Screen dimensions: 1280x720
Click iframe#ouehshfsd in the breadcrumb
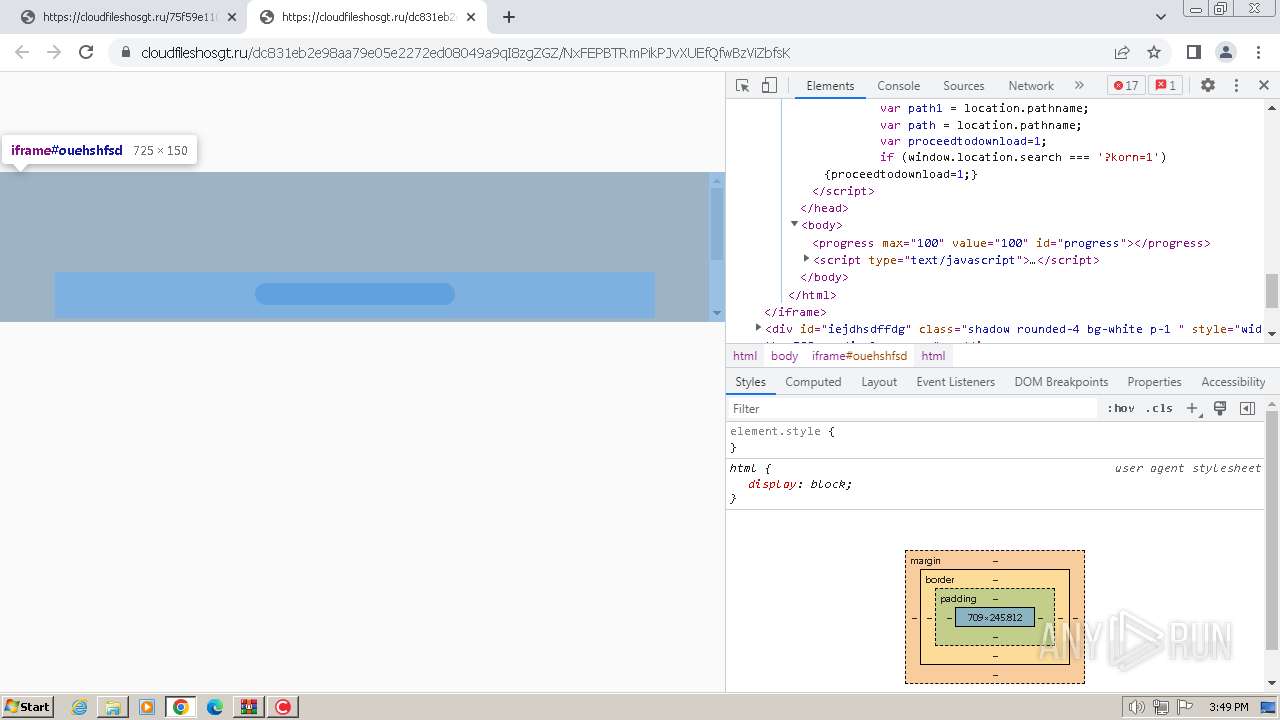point(859,356)
